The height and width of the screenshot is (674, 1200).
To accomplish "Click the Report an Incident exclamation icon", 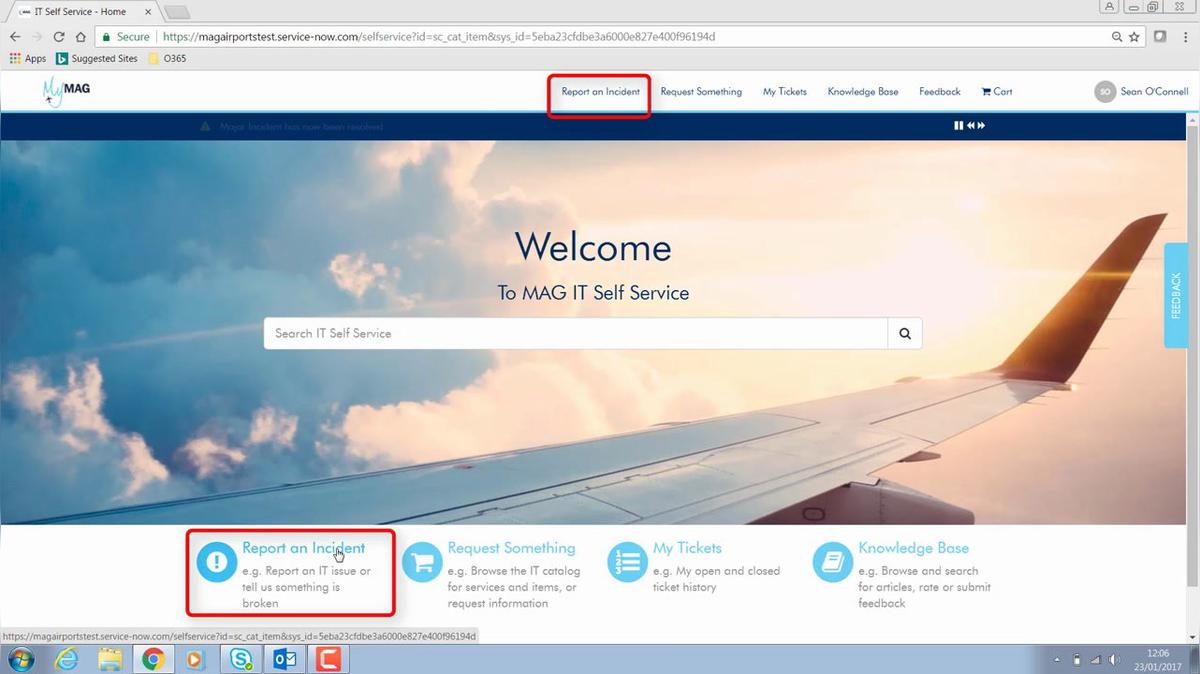I will coord(216,562).
